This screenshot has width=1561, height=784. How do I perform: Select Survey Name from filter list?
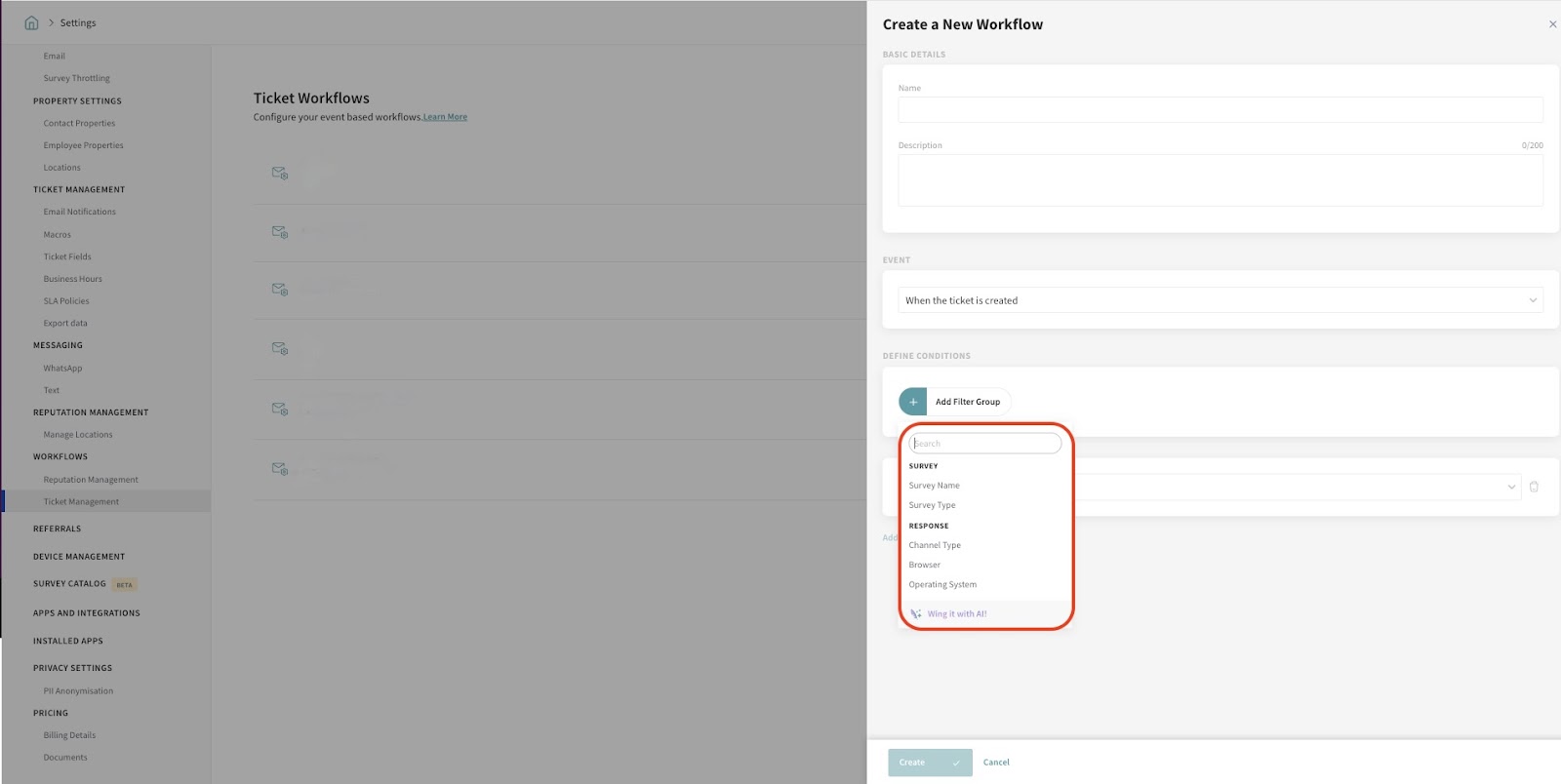[934, 486]
